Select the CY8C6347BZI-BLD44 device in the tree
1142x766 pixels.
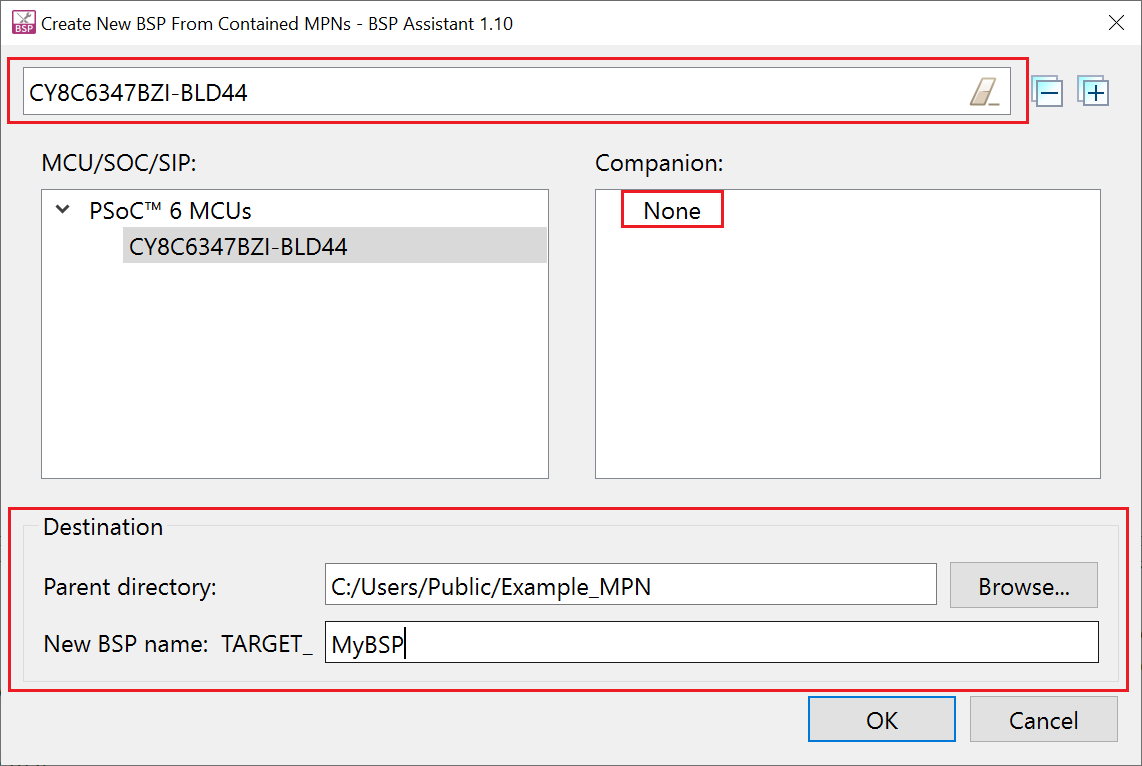click(335, 246)
